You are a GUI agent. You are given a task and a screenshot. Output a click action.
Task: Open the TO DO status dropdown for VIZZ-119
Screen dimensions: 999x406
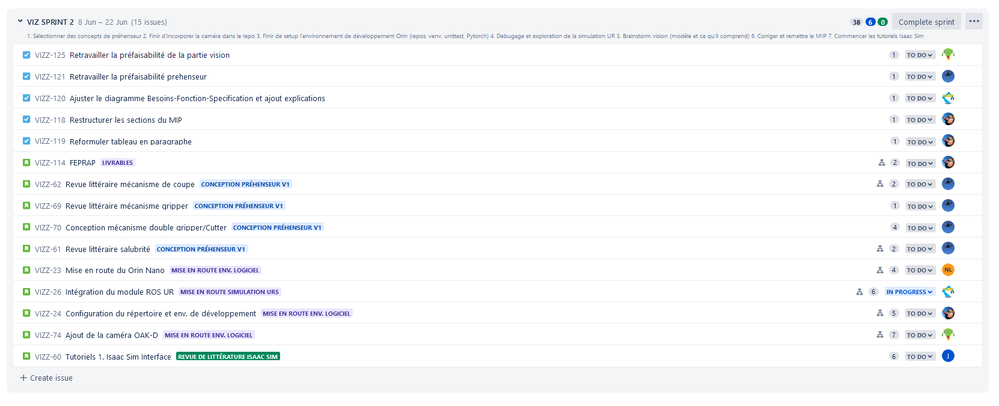pos(920,141)
